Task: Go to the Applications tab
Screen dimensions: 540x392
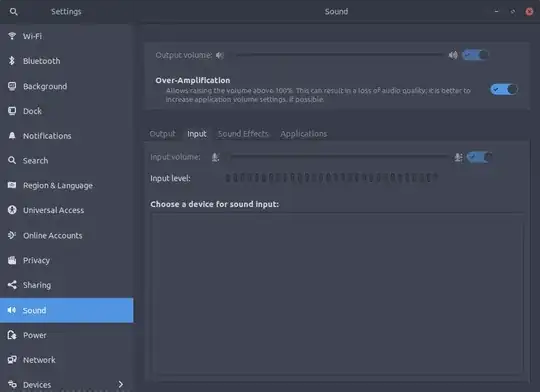Action: [x=303, y=134]
